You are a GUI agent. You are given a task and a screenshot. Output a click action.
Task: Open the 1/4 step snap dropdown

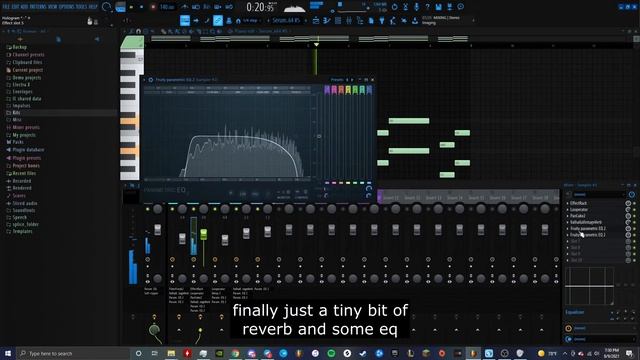pos(251,20)
